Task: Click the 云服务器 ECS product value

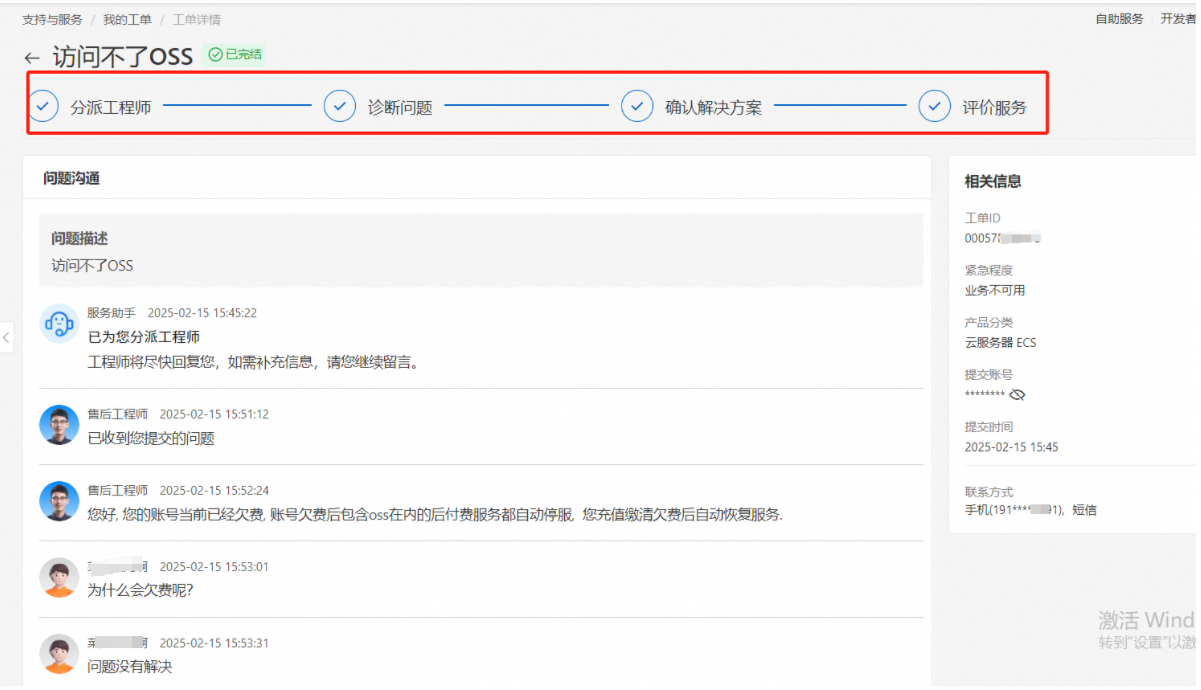Action: pyautogui.click(x=1000, y=343)
